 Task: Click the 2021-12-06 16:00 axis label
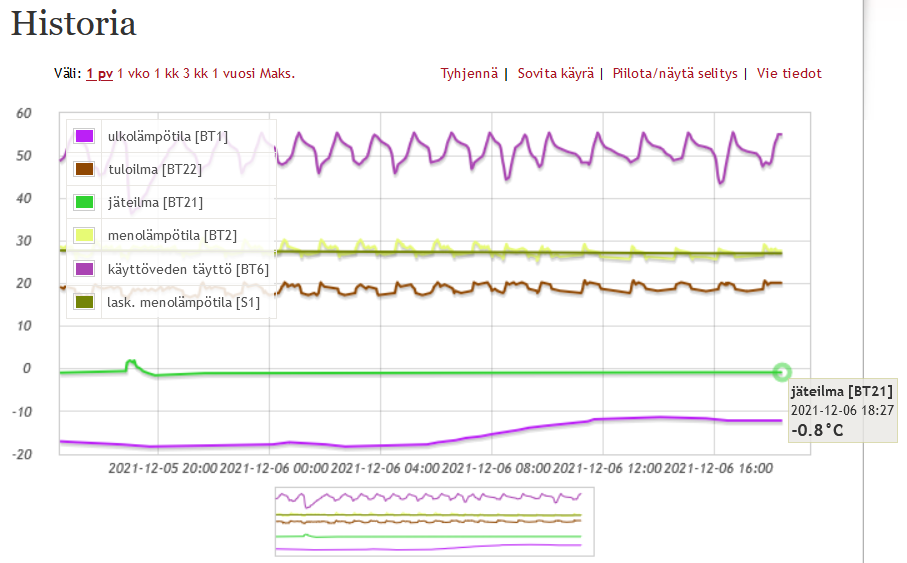pos(718,468)
